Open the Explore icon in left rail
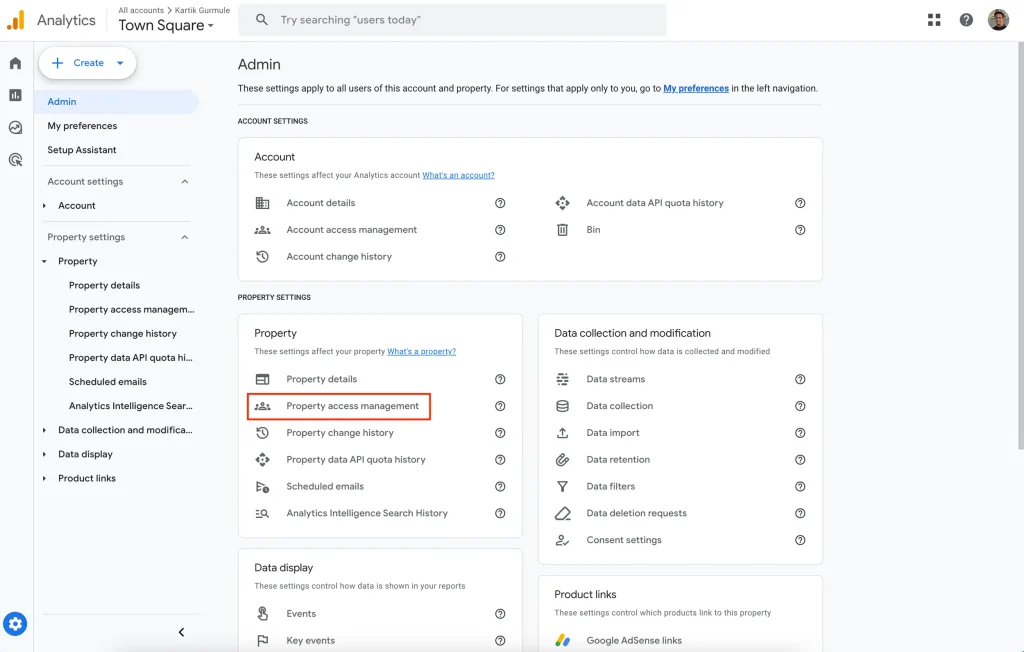Viewport: 1024px width, 652px height. [x=16, y=127]
